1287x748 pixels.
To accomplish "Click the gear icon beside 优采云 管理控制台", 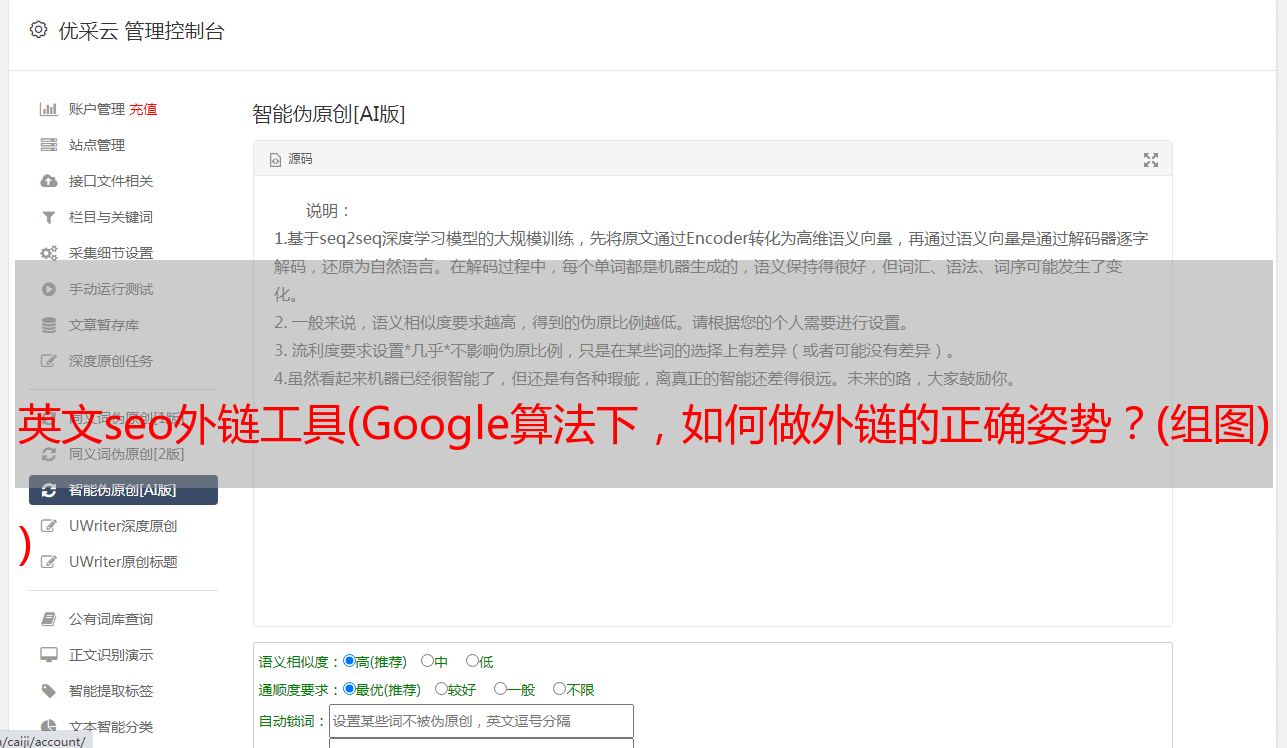I will pos(38,30).
